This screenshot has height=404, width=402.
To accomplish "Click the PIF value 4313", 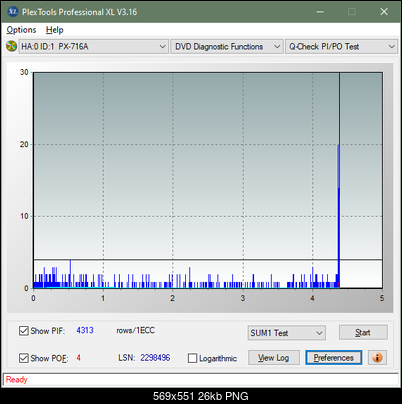I will pos(85,330).
